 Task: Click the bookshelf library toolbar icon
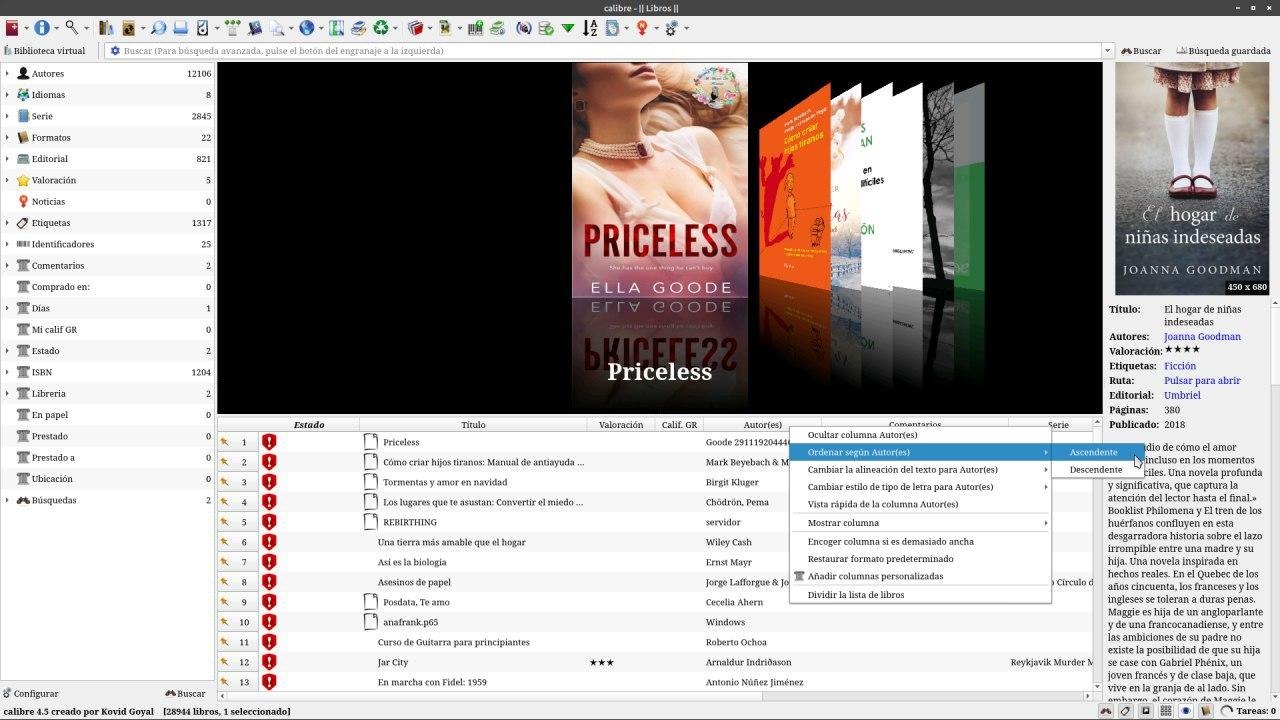coord(106,28)
